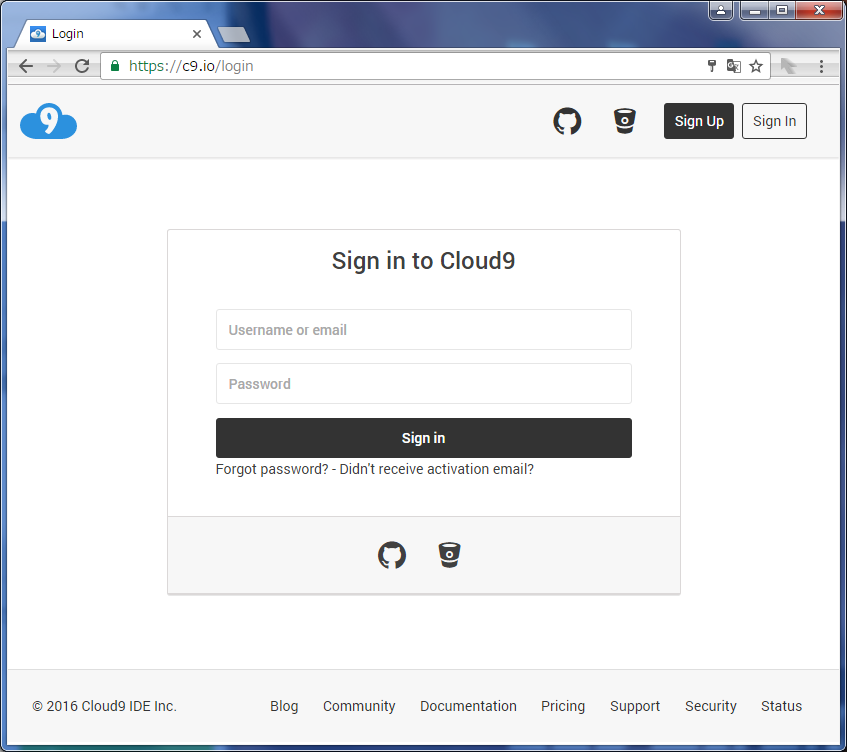Screen dimensions: 847x752
Task: Open saved passwords key icon
Action: coord(712,66)
